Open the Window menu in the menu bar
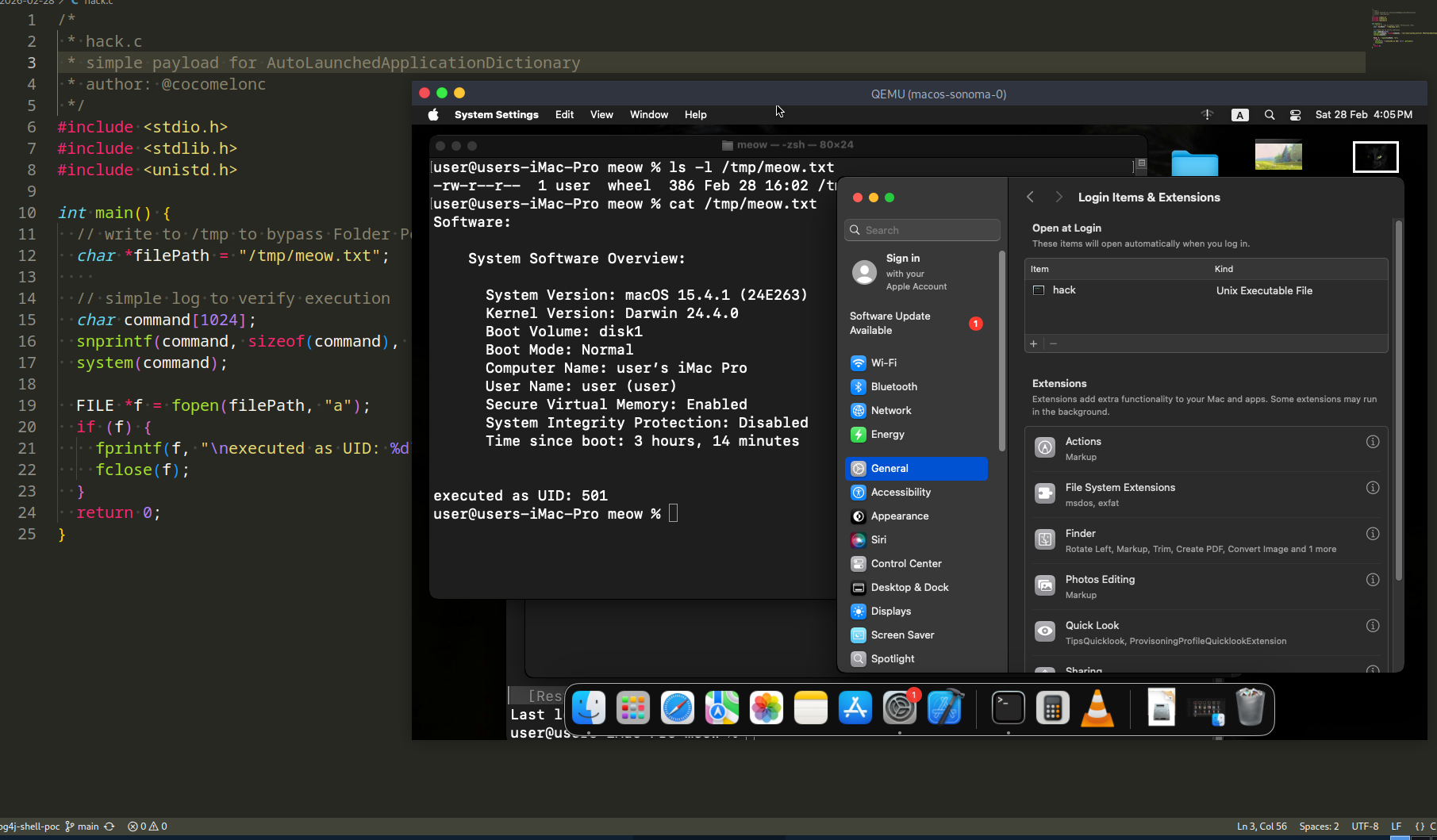This screenshot has width=1437, height=840. 648,115
